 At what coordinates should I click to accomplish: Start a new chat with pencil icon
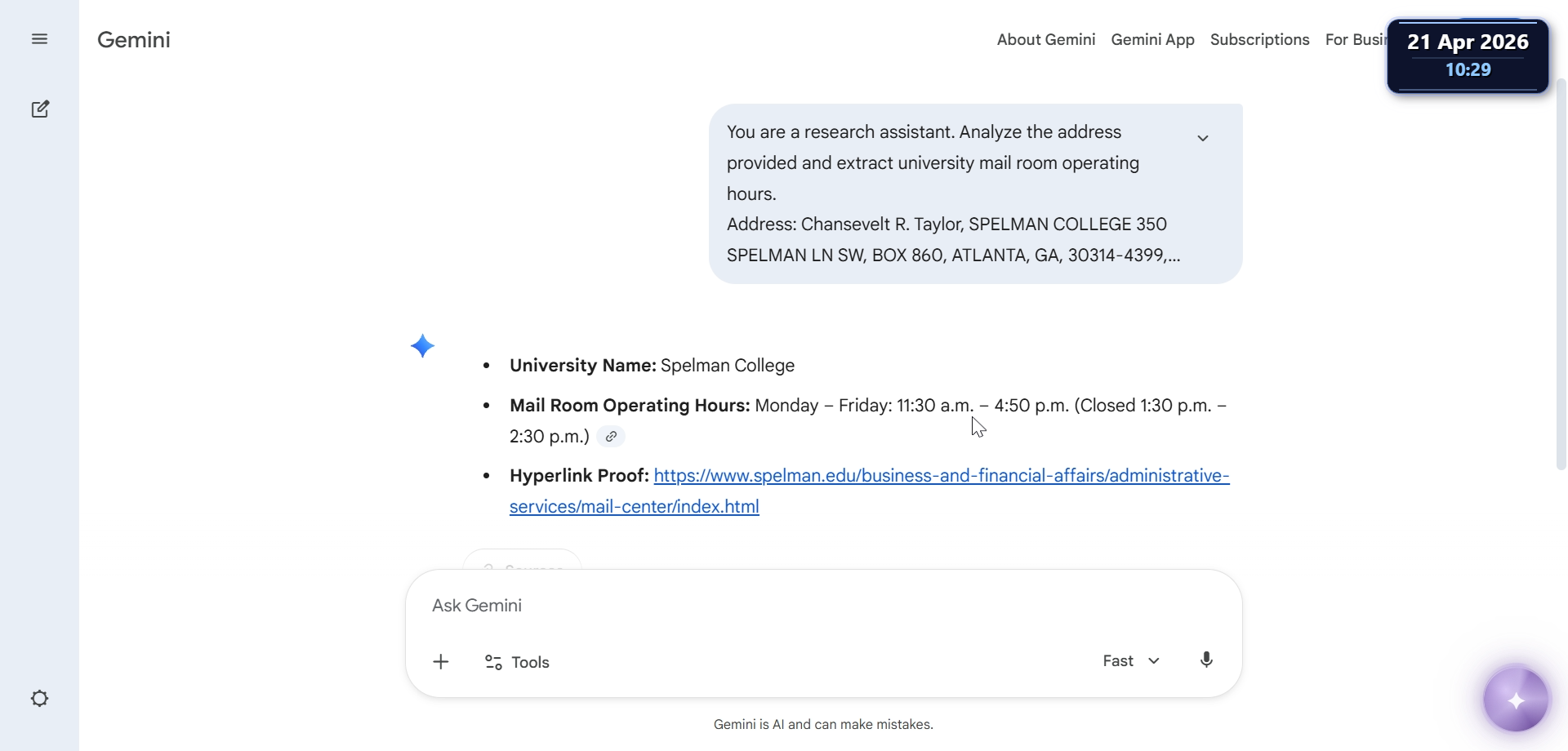click(x=40, y=109)
